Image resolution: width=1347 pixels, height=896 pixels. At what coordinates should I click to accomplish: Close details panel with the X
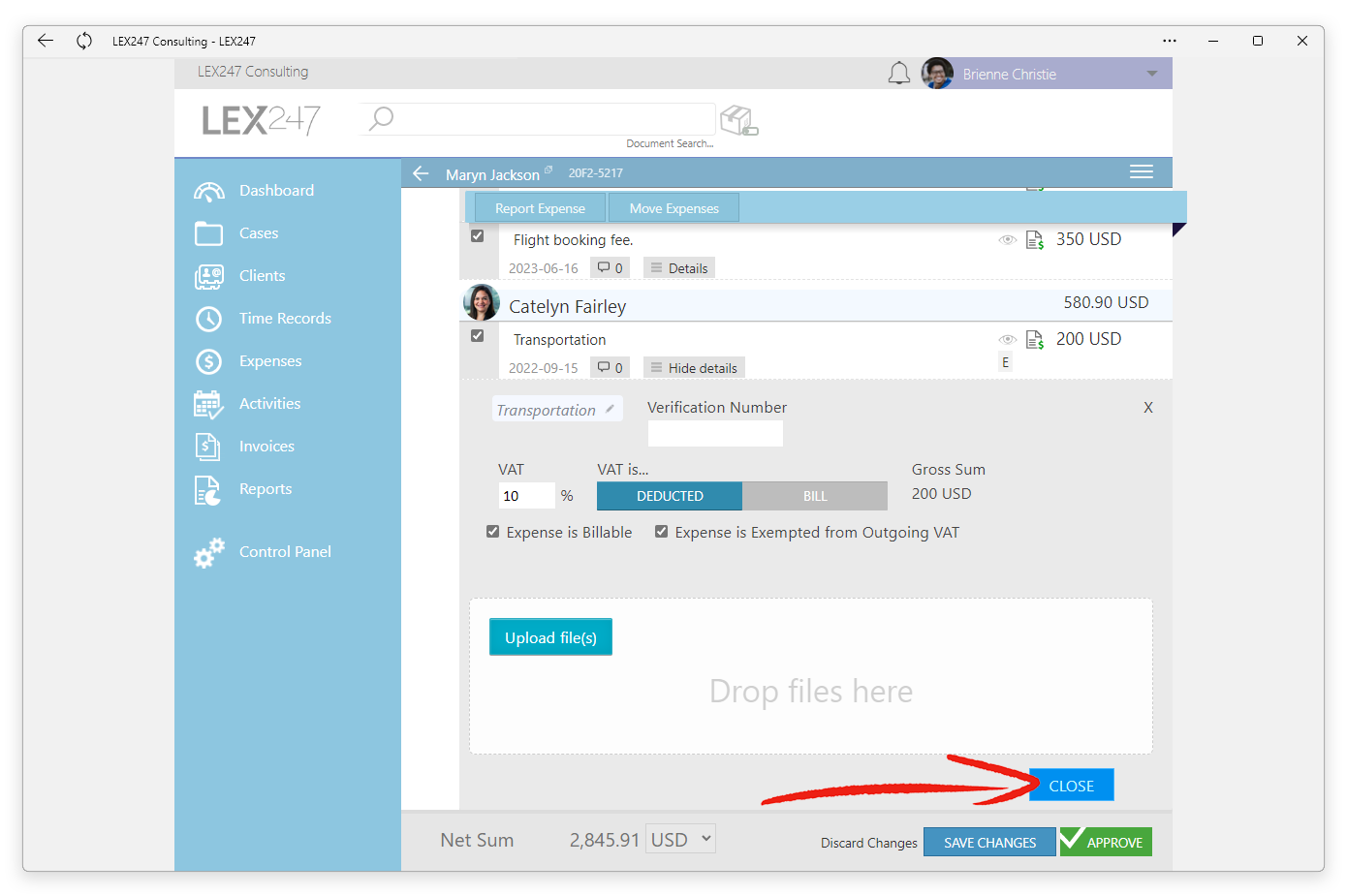[x=1148, y=408]
